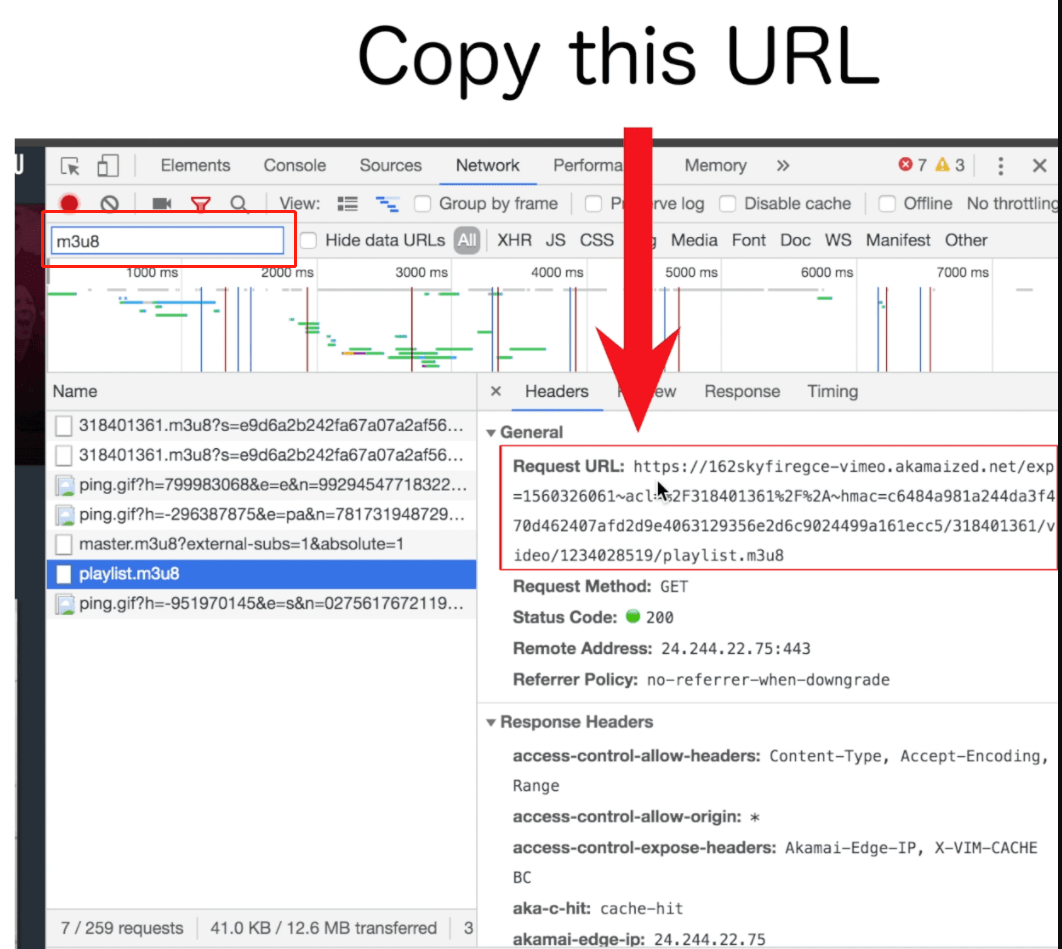Show more DevTools tabs chevron
The image size is (1062, 949).
pyautogui.click(x=783, y=166)
